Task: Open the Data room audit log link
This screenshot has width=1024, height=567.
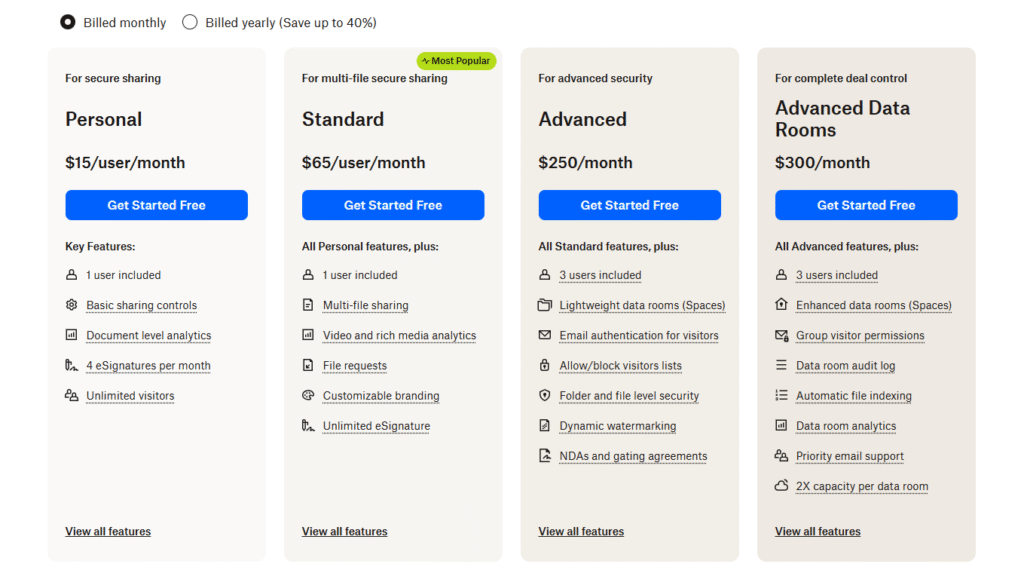Action: [845, 366]
